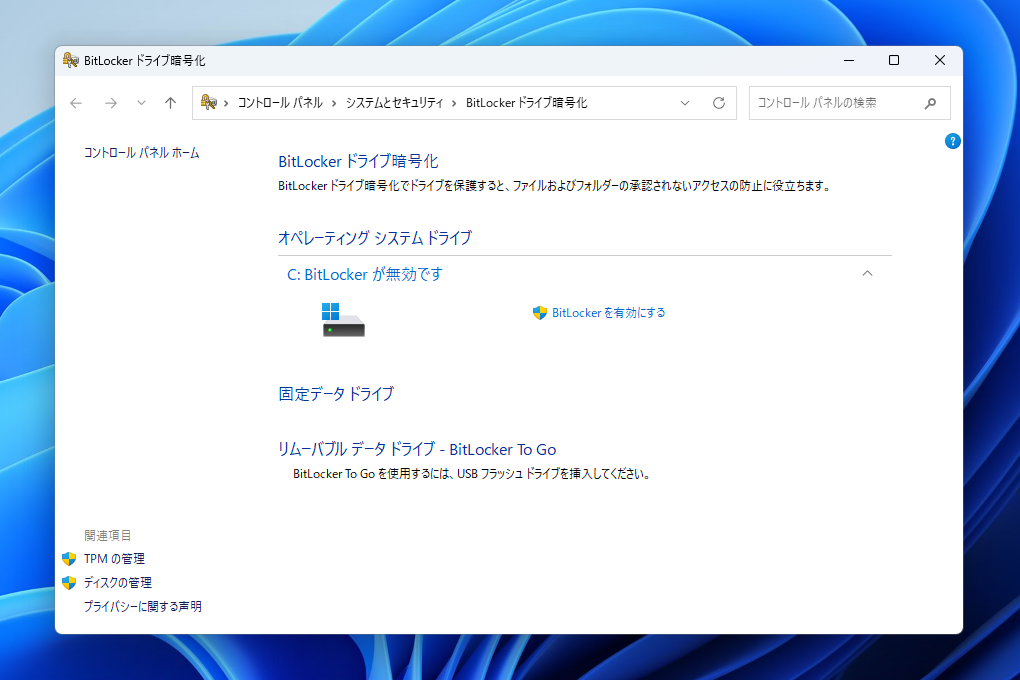
Task: Click the search magnifier icon
Action: tap(930, 102)
